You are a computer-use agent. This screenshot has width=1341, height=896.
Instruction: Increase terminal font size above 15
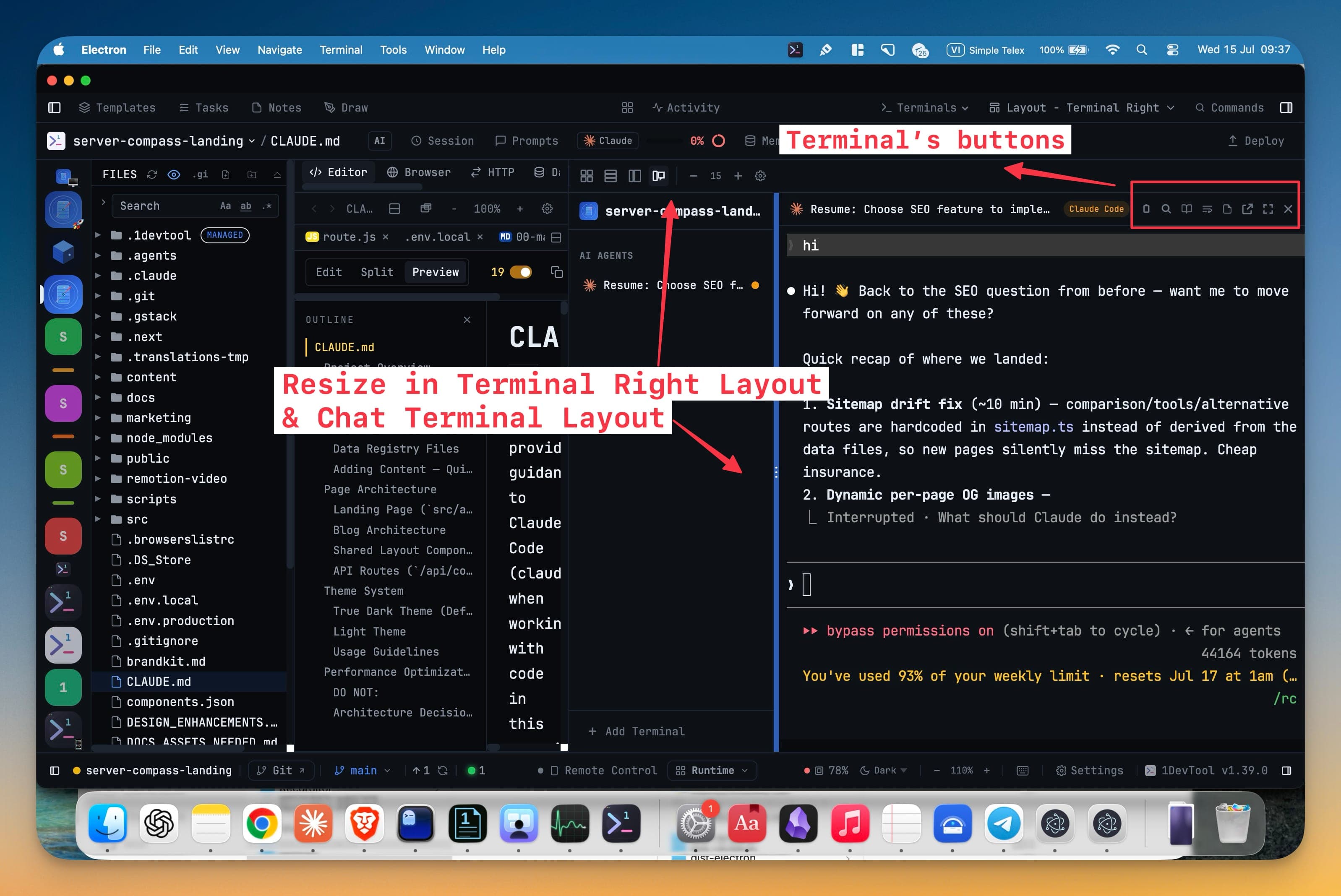[738, 176]
